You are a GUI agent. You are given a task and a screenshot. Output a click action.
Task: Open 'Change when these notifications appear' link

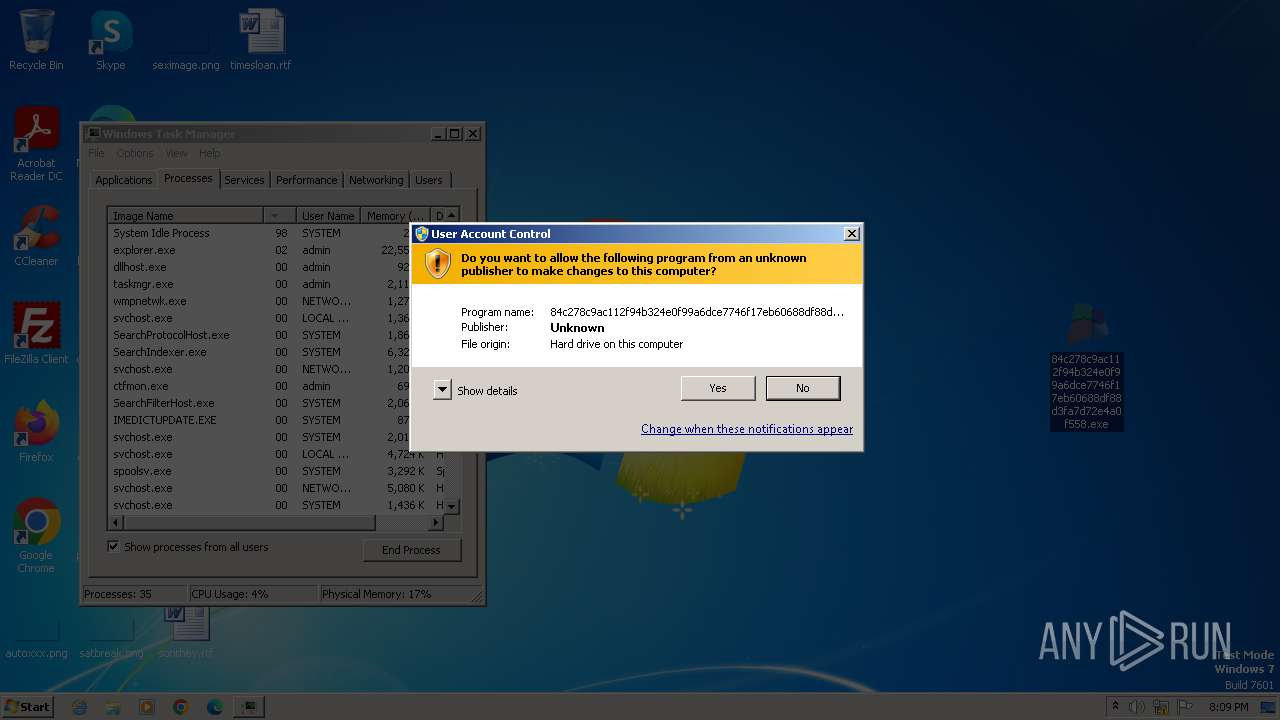pos(747,429)
